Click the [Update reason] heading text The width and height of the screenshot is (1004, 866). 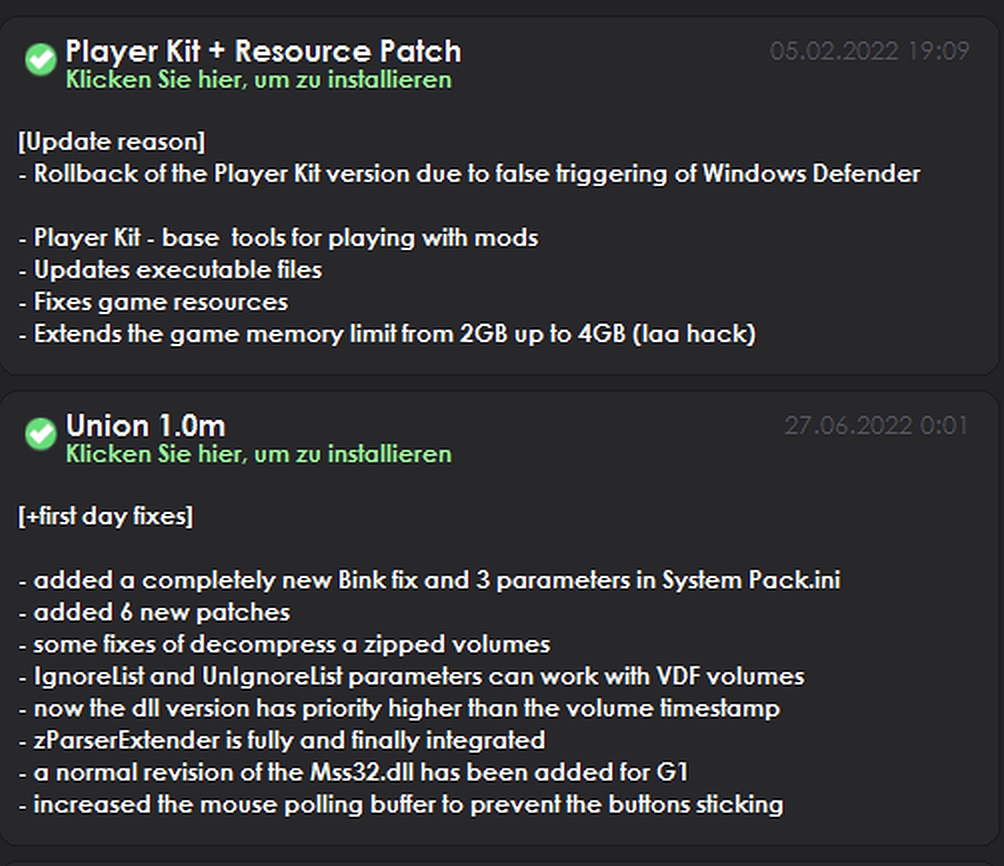pos(112,142)
